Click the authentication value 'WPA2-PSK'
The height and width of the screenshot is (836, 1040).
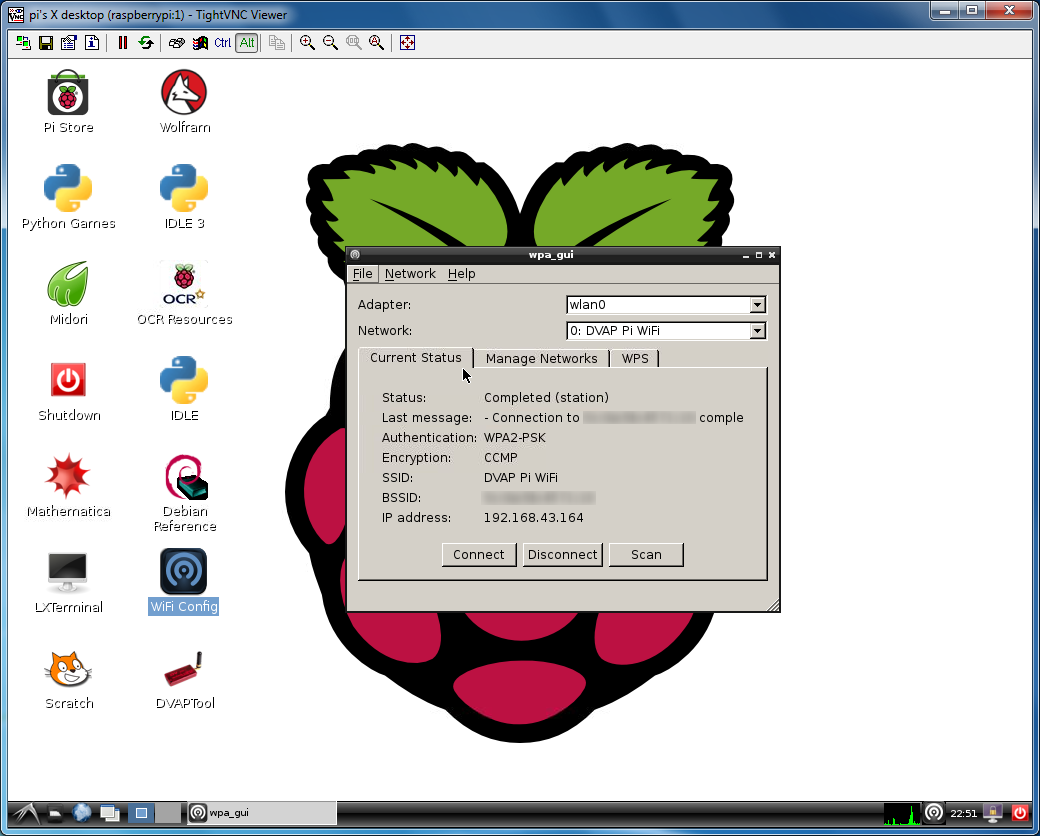click(x=515, y=438)
